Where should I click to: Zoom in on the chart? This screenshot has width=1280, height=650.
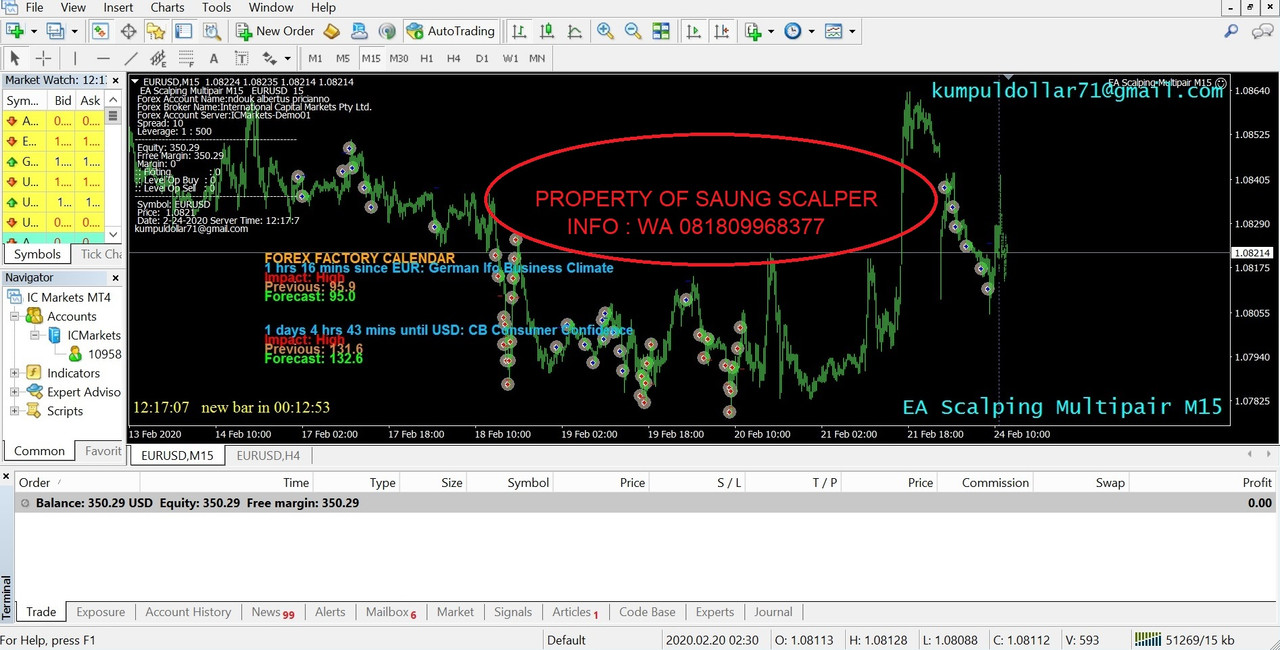tap(605, 31)
